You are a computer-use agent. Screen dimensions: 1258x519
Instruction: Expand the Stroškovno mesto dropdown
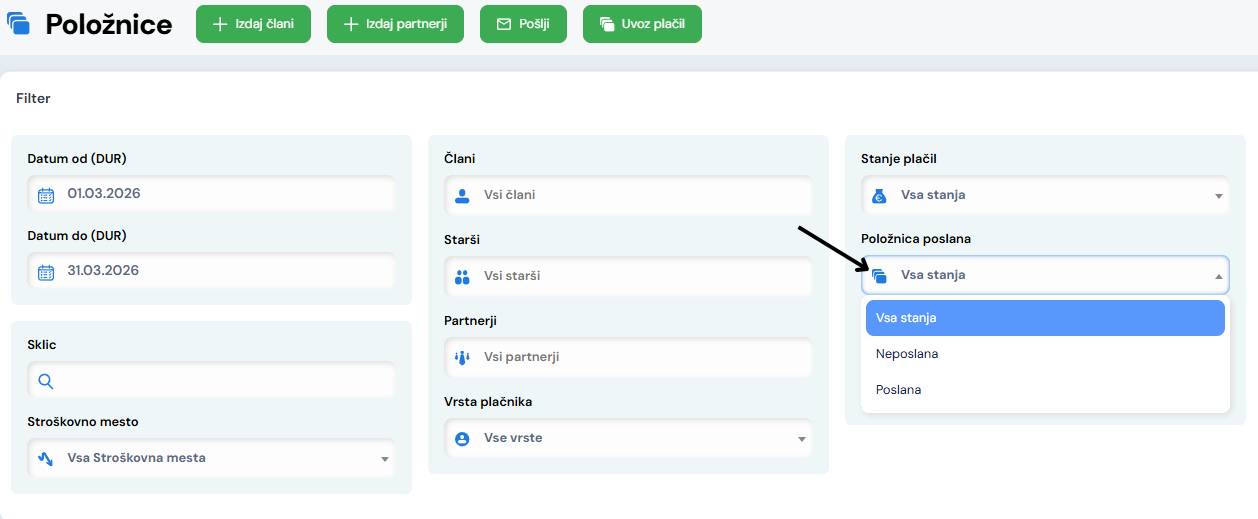385,459
